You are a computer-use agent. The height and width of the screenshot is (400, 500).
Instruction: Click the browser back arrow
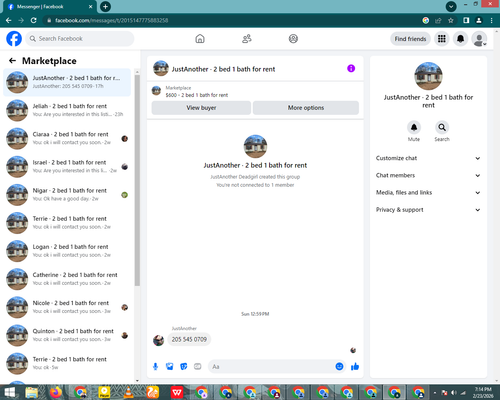pyautogui.click(x=8, y=20)
